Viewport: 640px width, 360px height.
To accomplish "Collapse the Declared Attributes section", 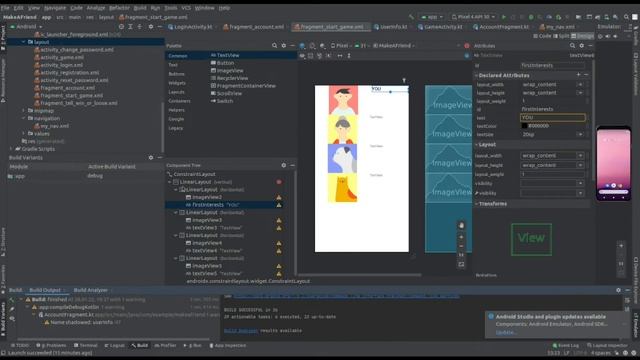I will pos(476,76).
